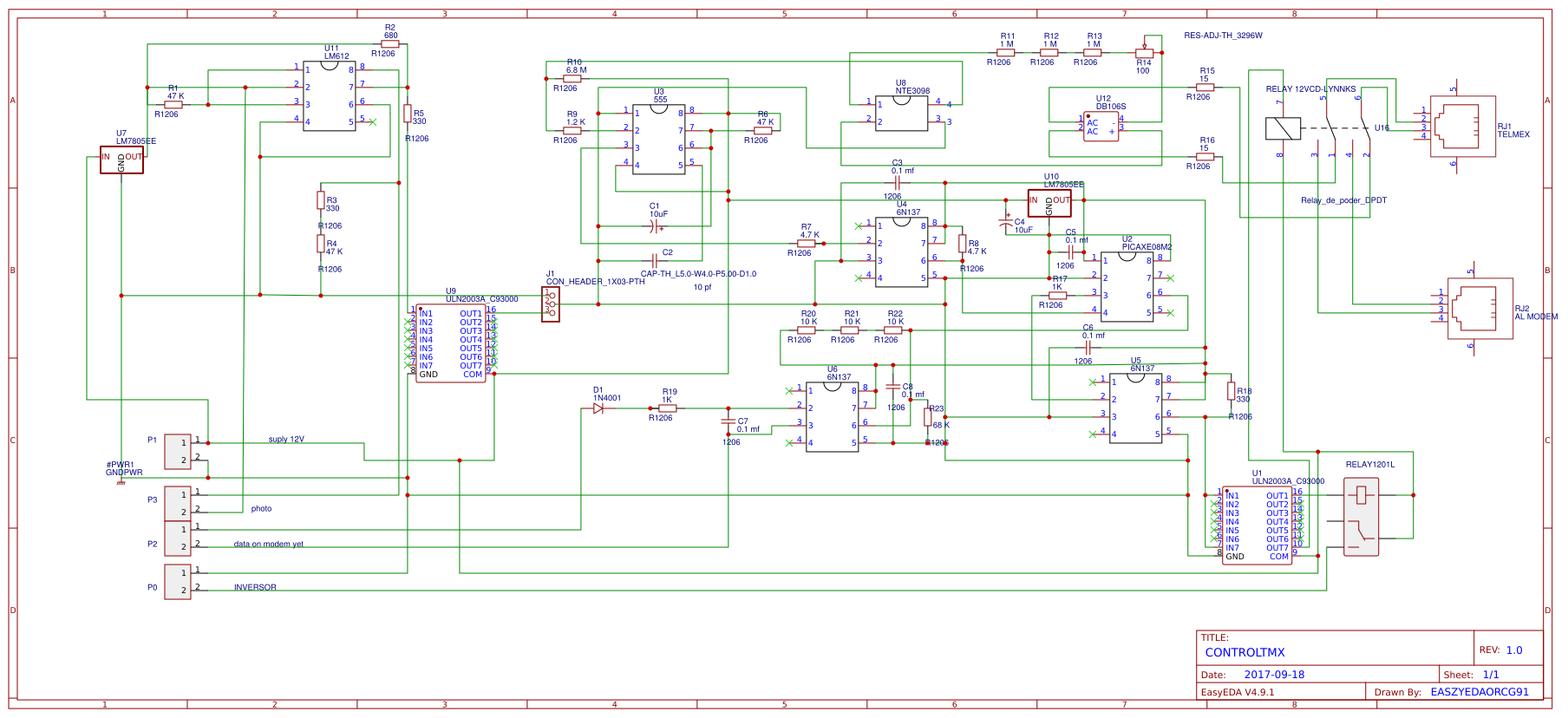The width and height of the screenshot is (1568, 718).
Task: Click the RELAY1201L relay symbol
Action: [x=1361, y=519]
